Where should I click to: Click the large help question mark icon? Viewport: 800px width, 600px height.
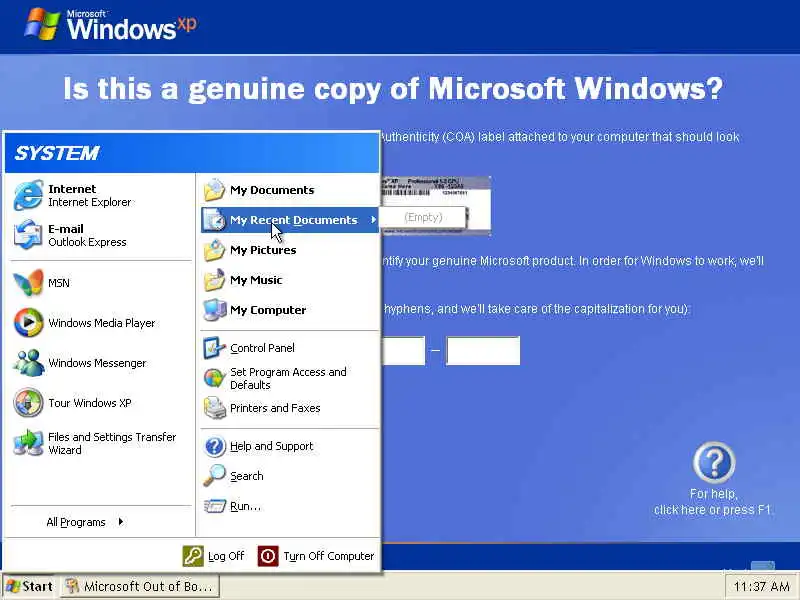(x=714, y=463)
